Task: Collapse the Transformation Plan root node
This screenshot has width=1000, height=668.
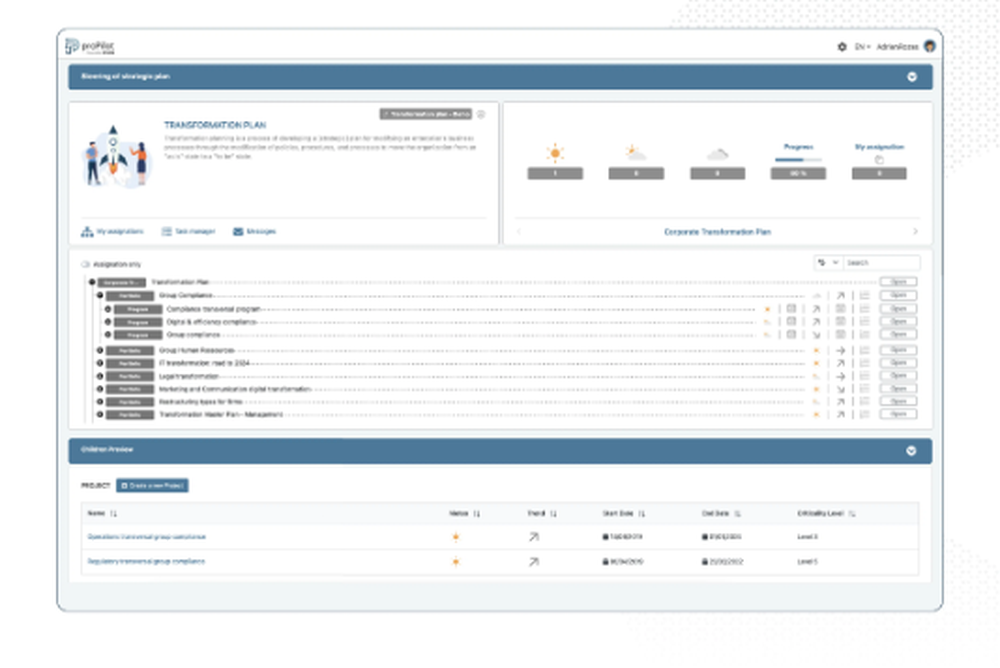Action: (92, 282)
